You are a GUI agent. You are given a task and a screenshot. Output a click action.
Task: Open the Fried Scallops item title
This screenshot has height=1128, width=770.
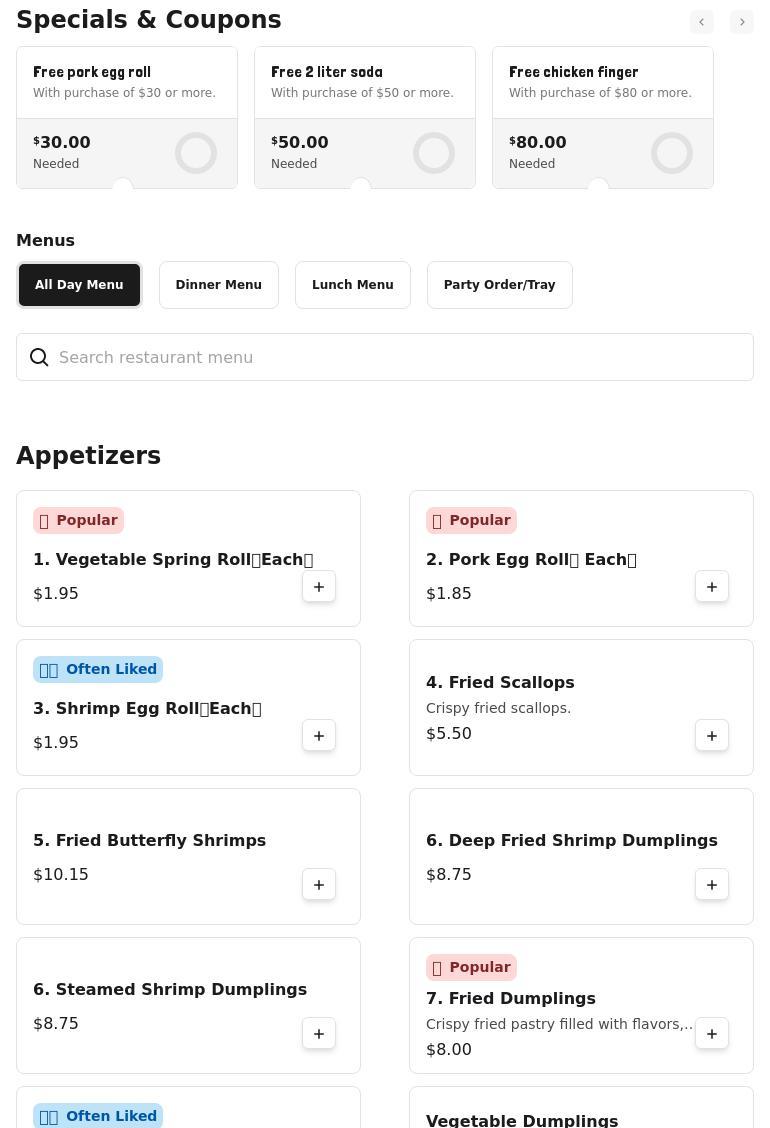pyautogui.click(x=500, y=682)
